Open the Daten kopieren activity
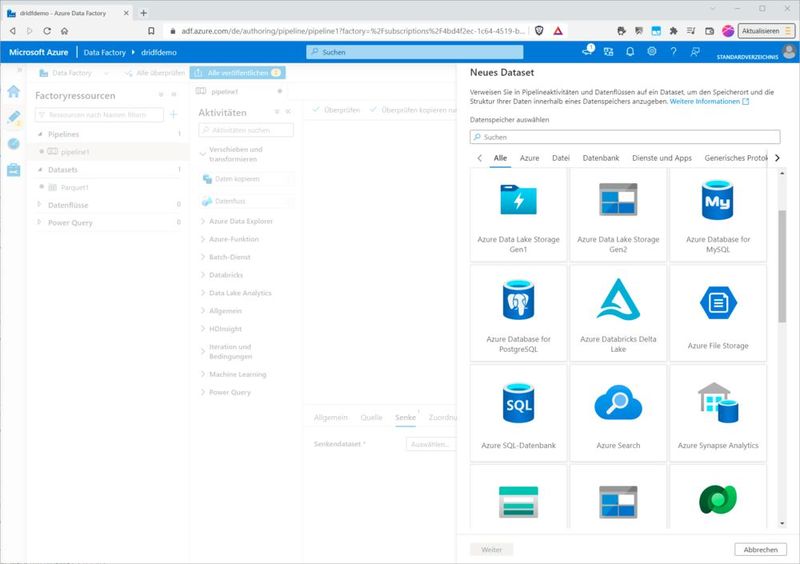Viewport: 800px width, 564px height. 247,179
